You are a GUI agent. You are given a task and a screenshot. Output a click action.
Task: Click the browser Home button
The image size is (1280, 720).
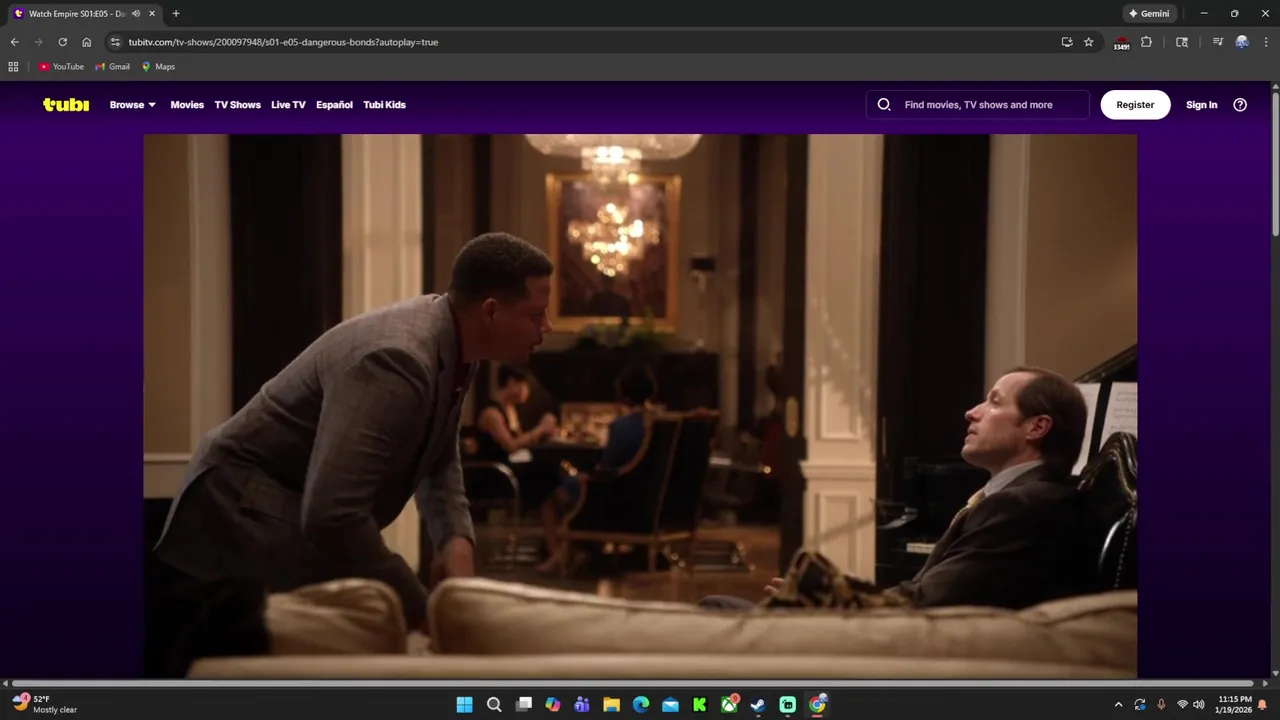pos(86,42)
